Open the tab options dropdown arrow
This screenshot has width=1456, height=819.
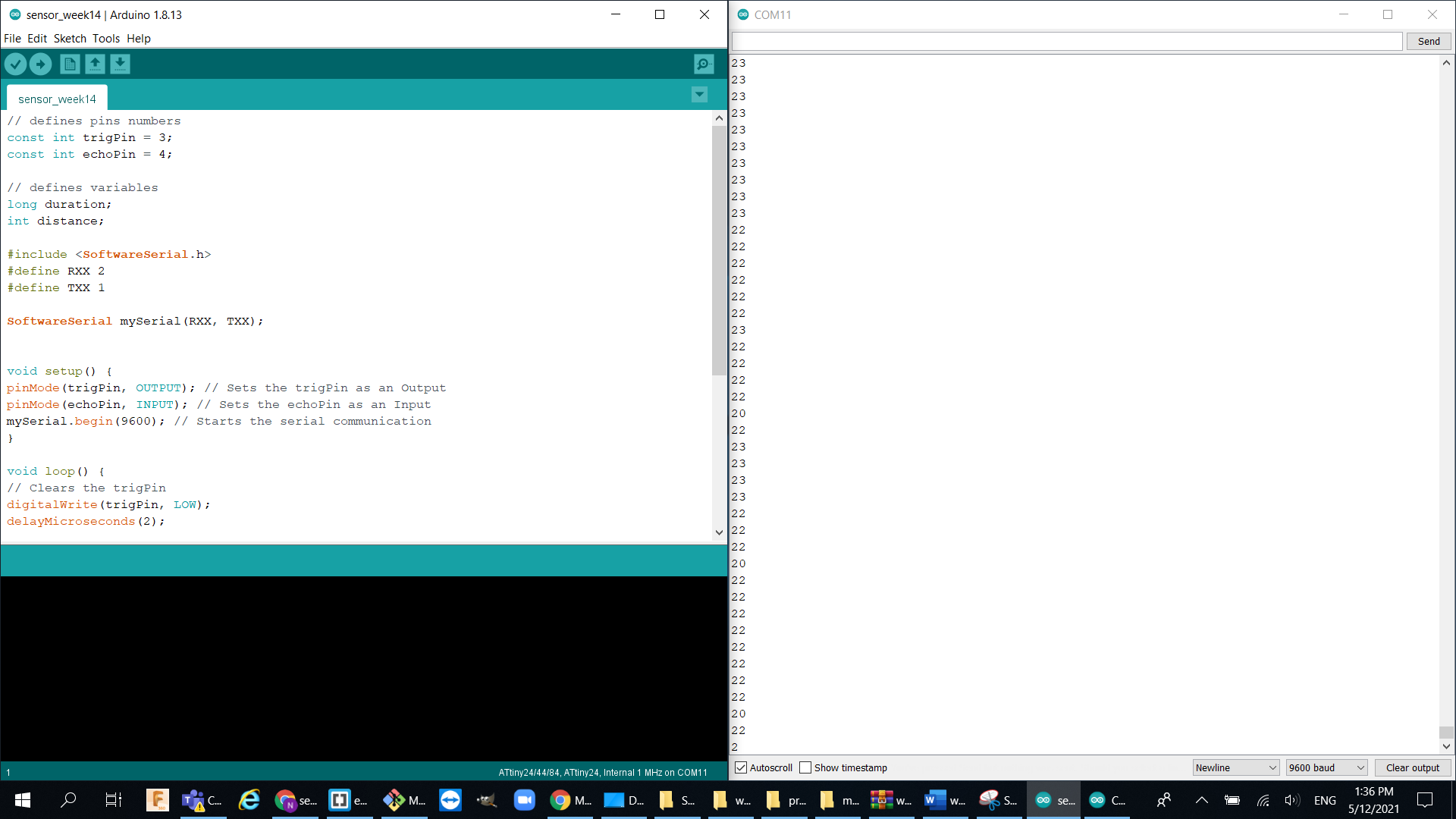coord(699,95)
